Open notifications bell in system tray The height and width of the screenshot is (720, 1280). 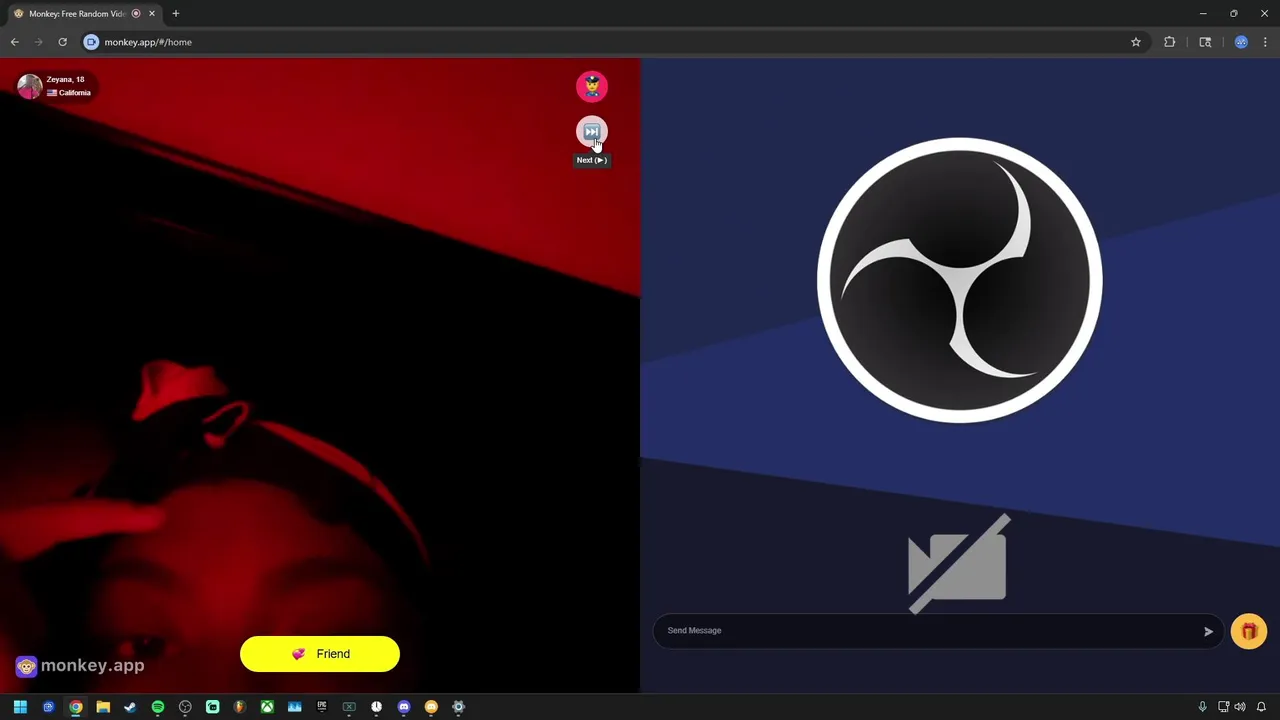(1261, 707)
